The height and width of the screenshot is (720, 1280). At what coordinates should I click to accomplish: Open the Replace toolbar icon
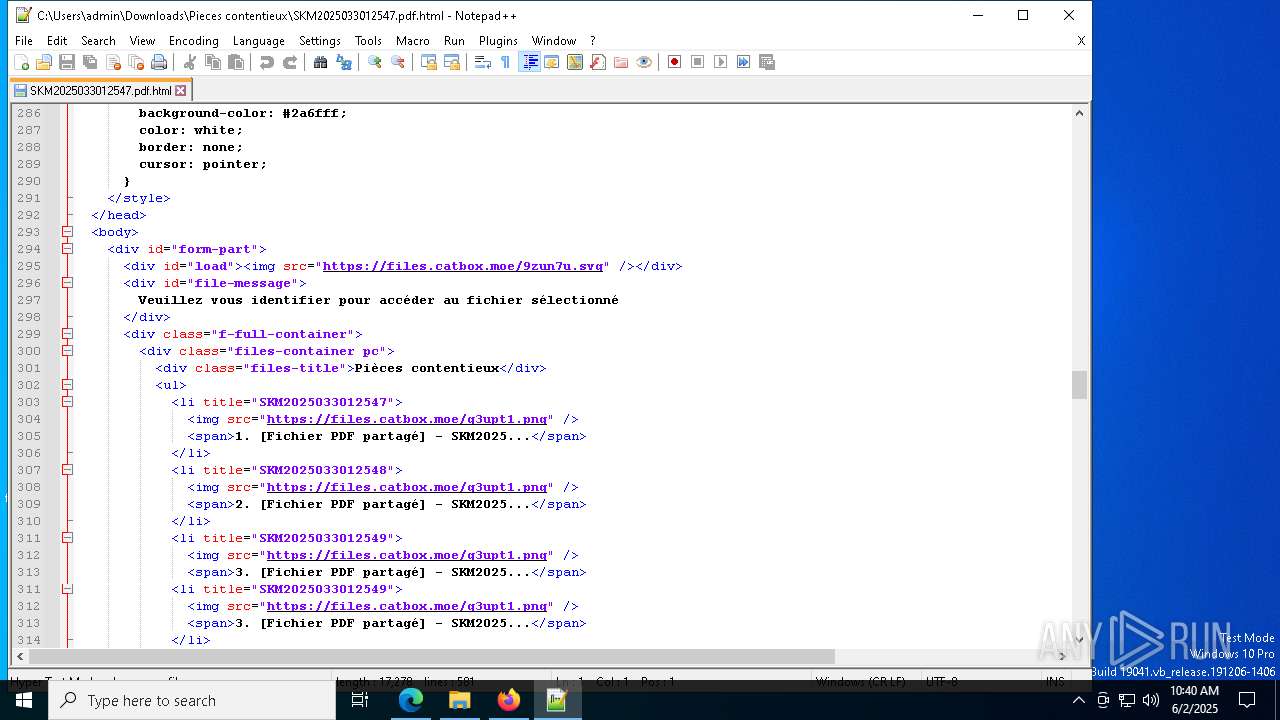point(344,62)
